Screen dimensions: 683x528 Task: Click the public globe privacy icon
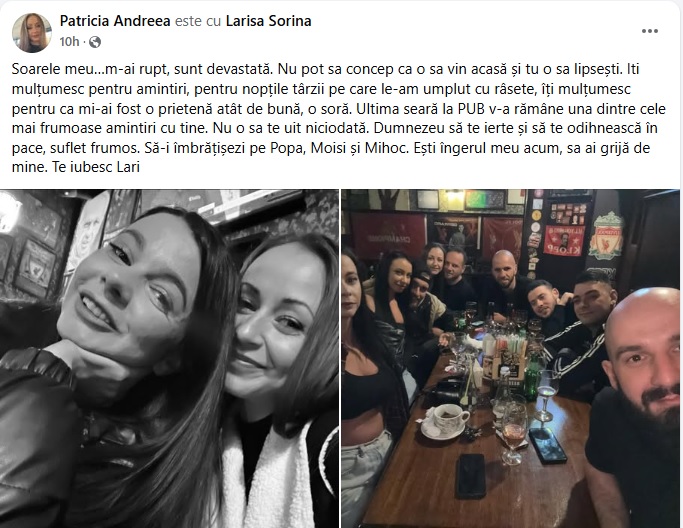pyautogui.click(x=95, y=42)
